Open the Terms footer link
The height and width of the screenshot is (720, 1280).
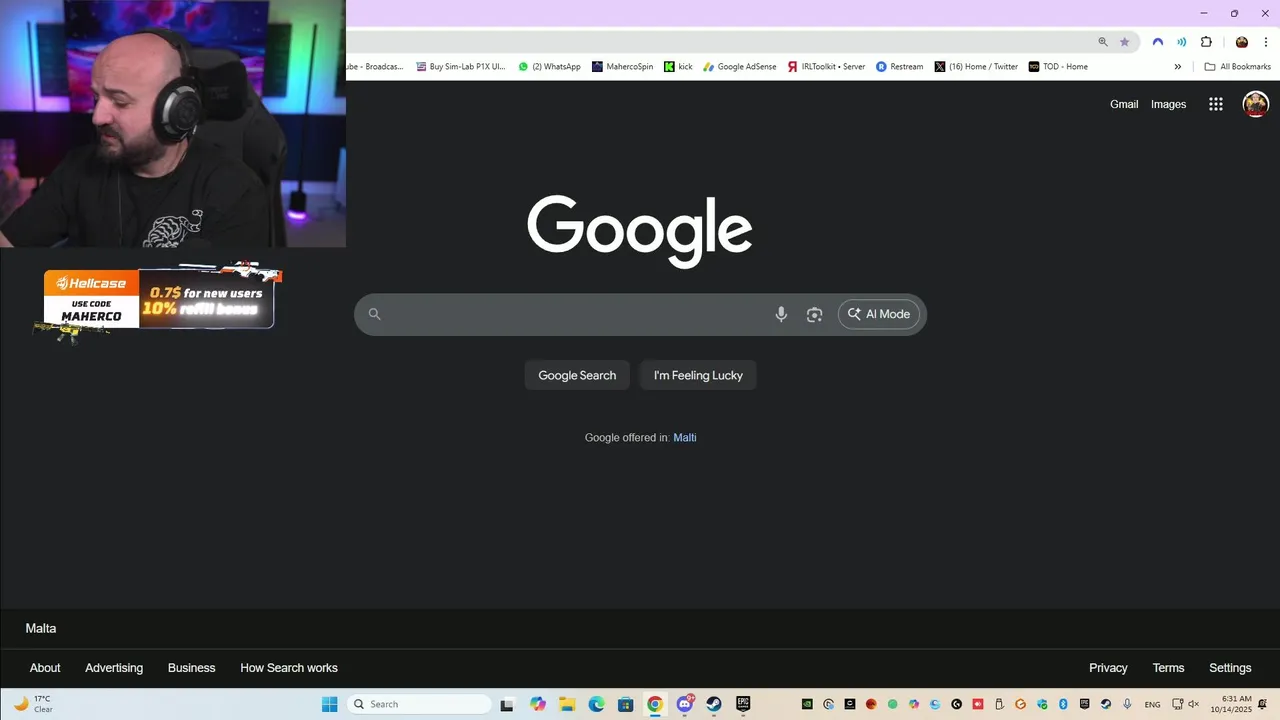(x=1168, y=668)
